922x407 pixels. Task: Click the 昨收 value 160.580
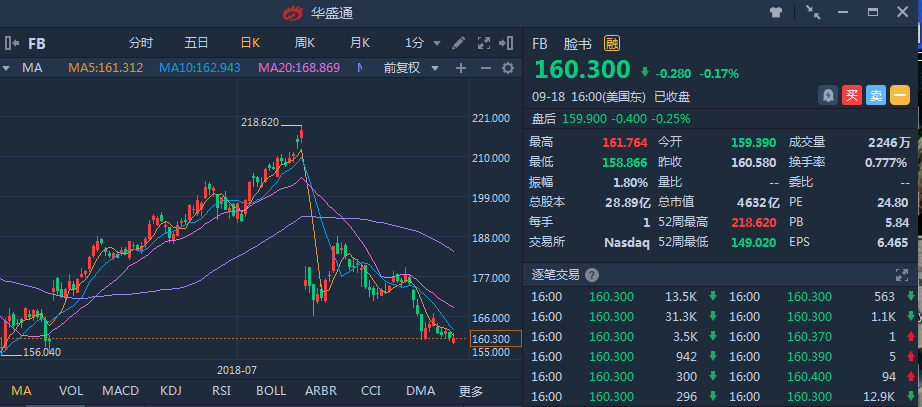755,162
